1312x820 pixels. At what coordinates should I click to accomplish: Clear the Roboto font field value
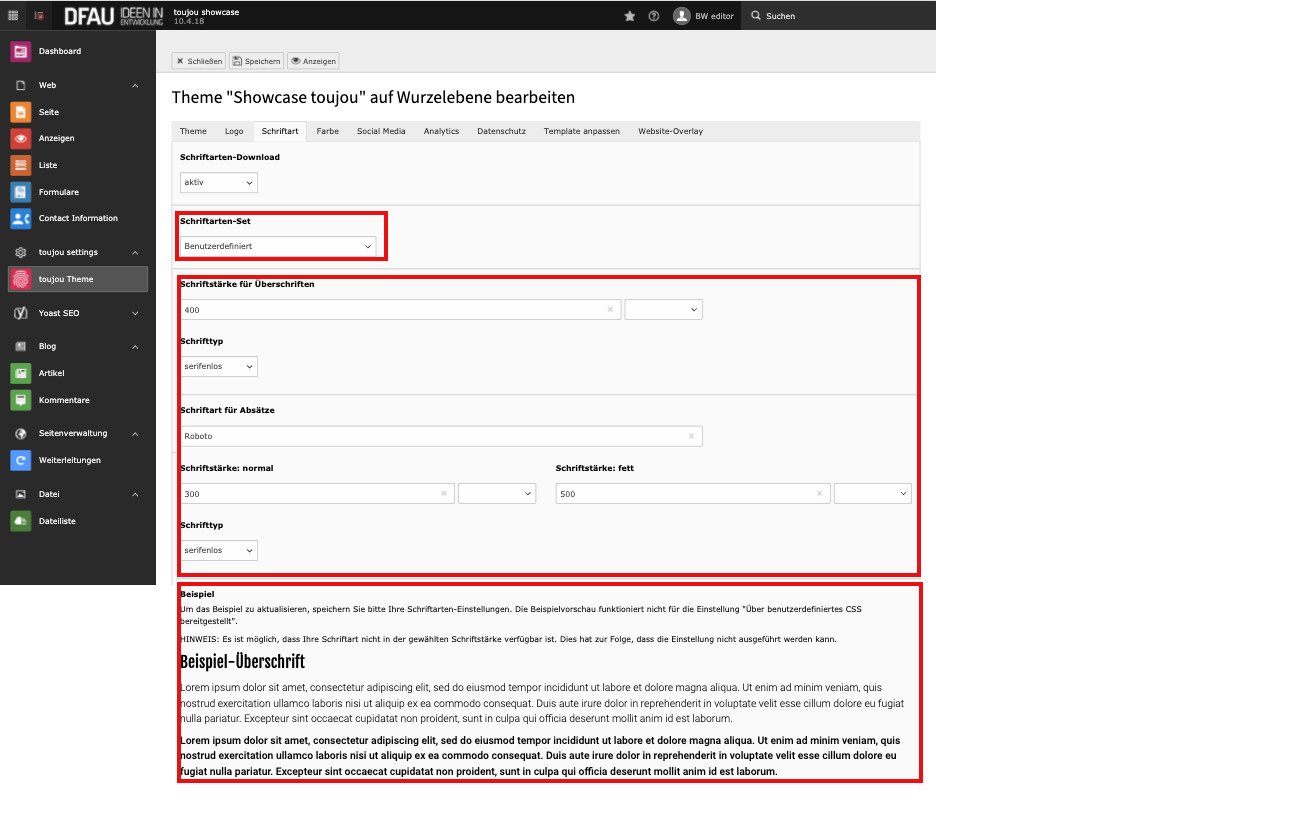690,436
